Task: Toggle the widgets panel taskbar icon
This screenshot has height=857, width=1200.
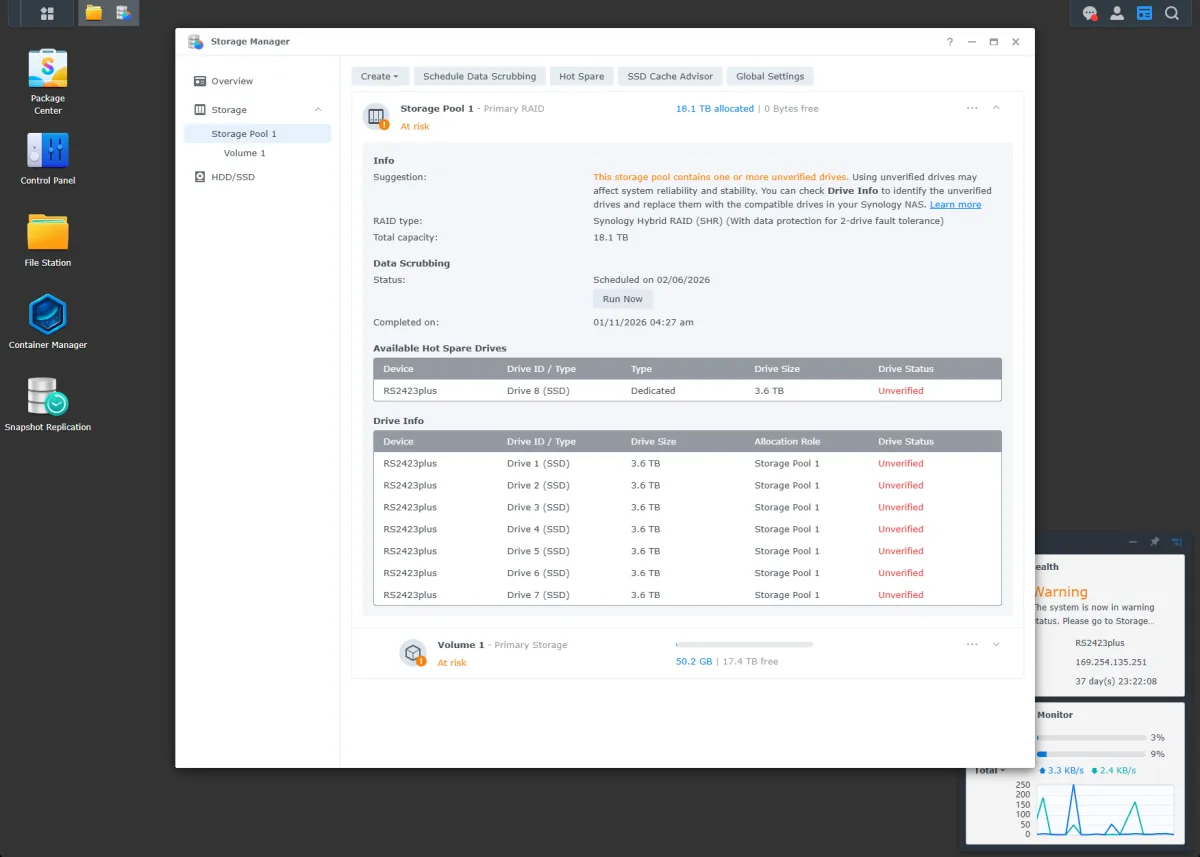Action: [1144, 13]
